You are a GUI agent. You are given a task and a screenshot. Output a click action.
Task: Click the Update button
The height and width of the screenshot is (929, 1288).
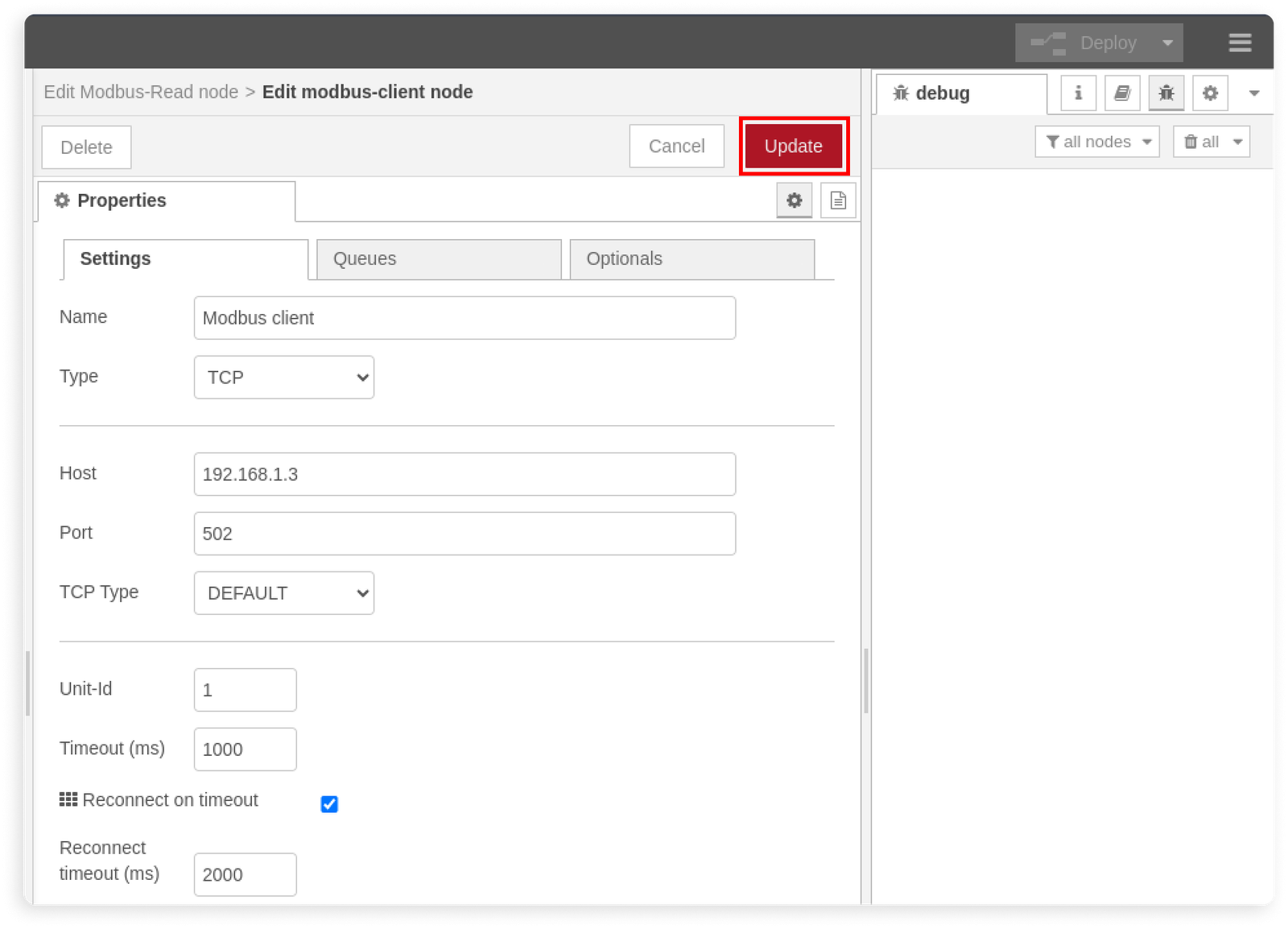click(794, 147)
